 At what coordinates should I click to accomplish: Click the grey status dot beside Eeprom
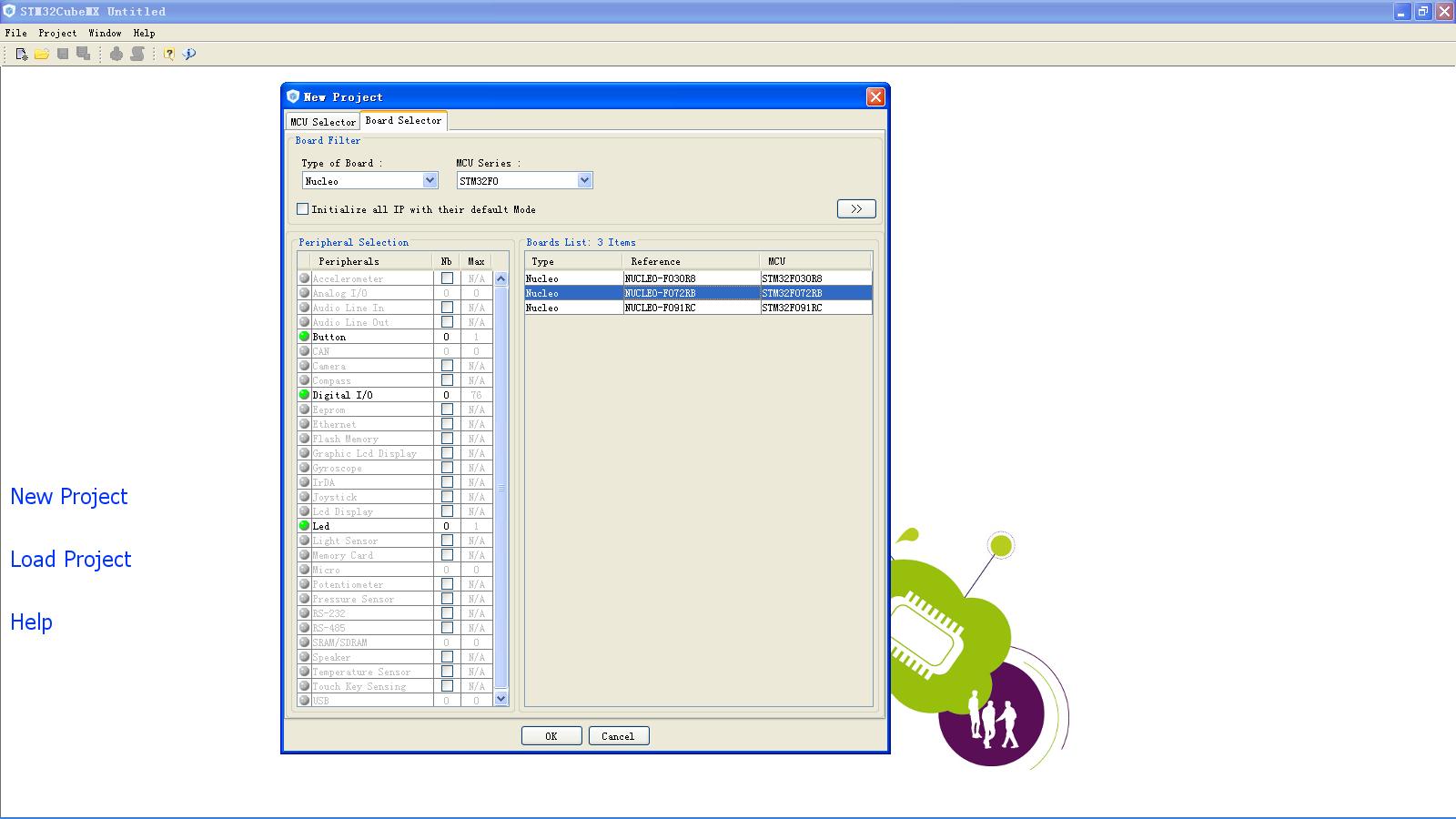pyautogui.click(x=304, y=409)
